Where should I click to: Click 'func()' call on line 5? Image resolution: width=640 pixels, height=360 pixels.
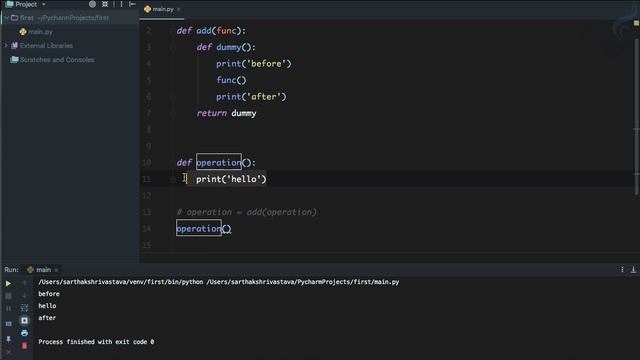[x=231, y=80]
